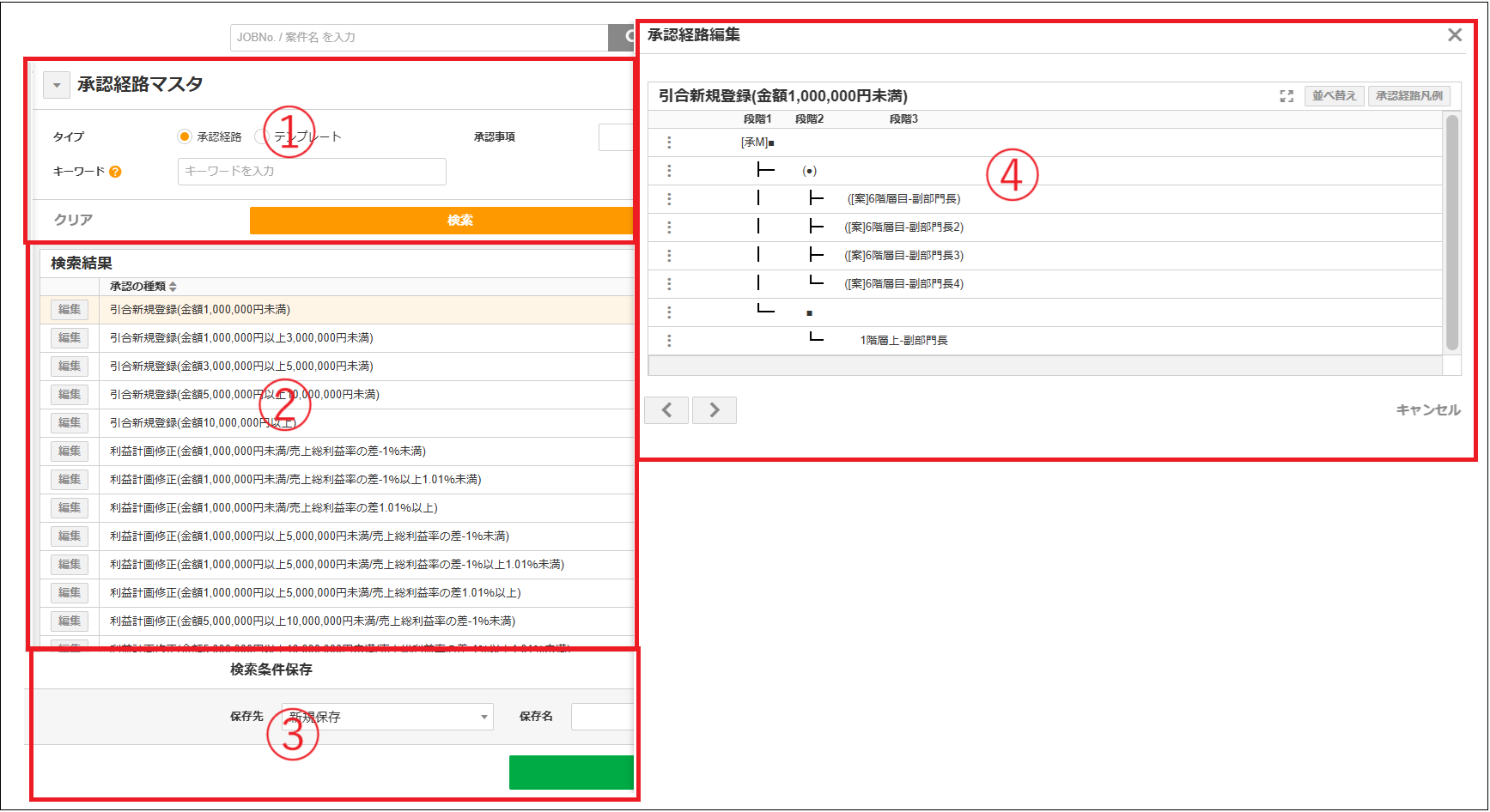Click the キーワード input field
Screen dimensions: 1490x812
[312, 172]
